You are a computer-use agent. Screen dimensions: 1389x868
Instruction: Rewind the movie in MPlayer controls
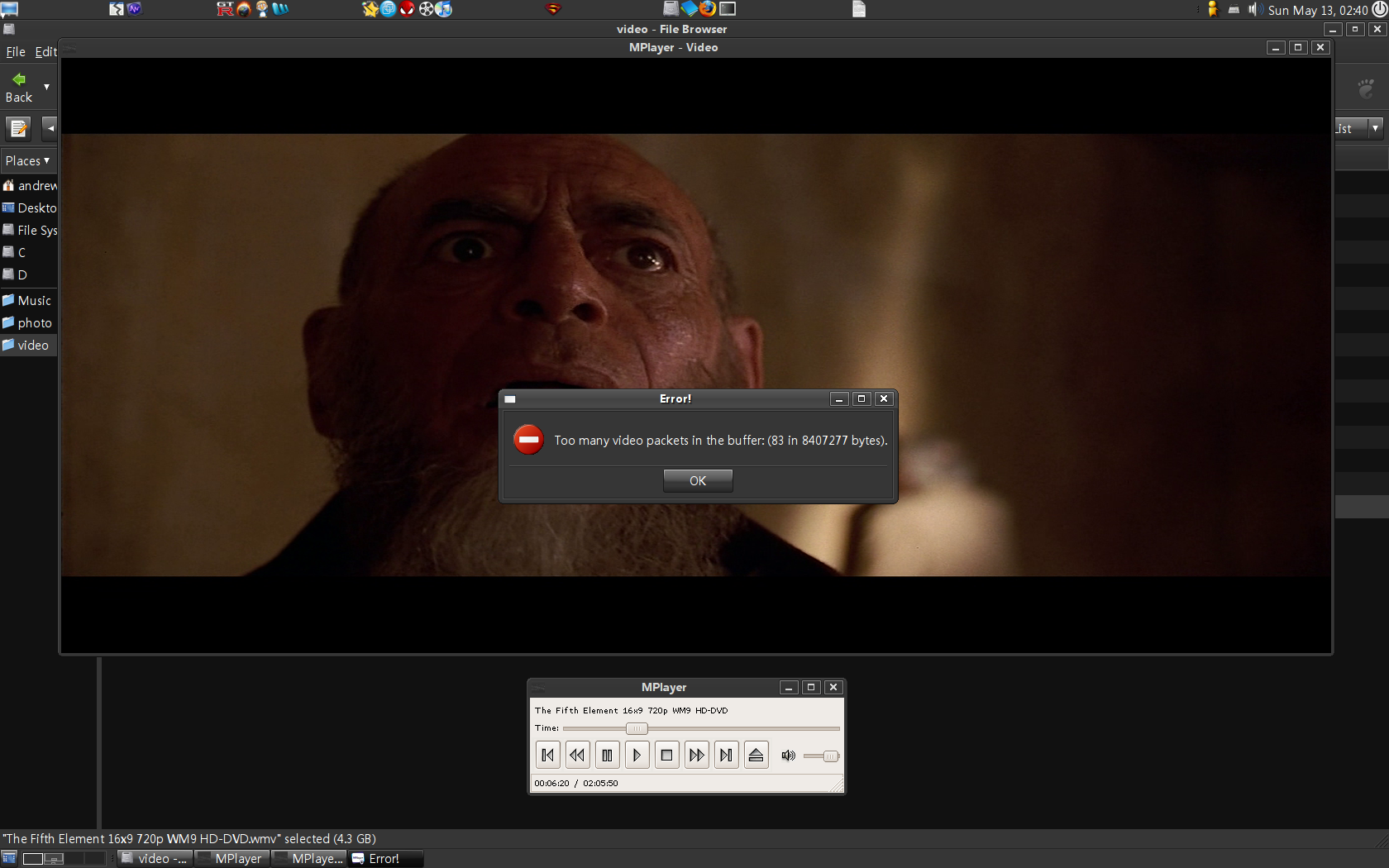coord(578,755)
